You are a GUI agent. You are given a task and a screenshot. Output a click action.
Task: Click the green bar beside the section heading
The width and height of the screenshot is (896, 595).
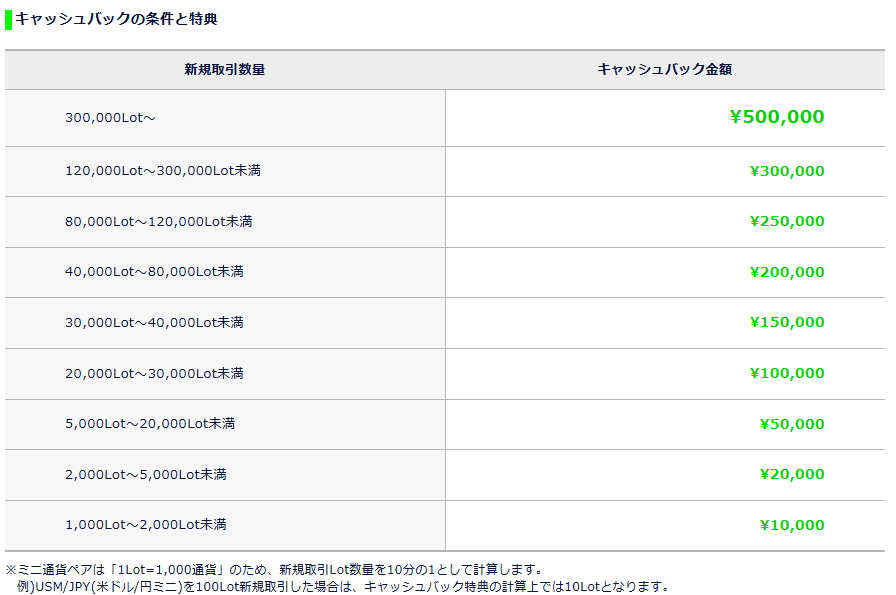pos(8,19)
